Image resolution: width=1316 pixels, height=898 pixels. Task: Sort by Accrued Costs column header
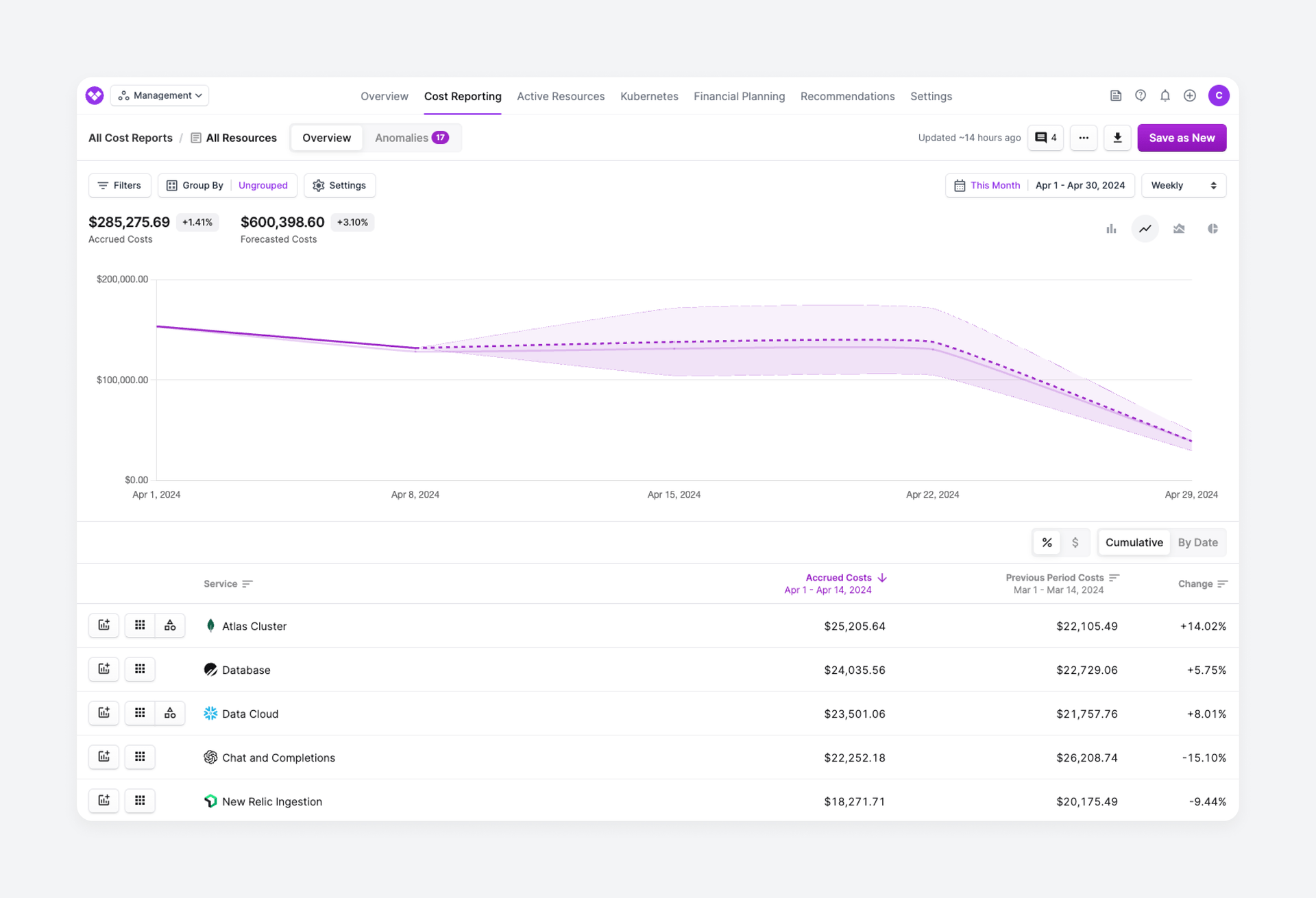pyautogui.click(x=838, y=578)
